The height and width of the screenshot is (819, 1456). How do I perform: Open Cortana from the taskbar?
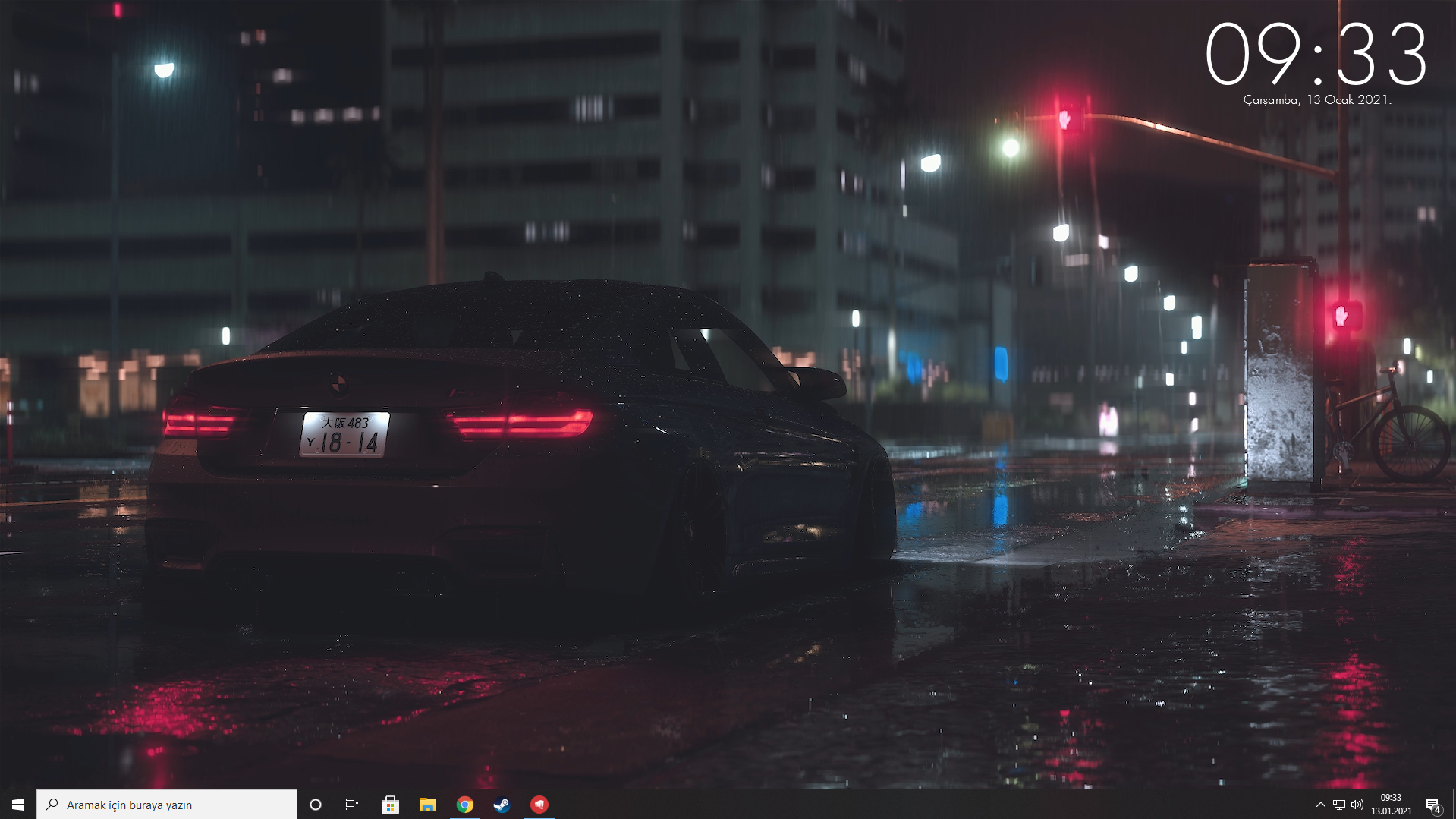pyautogui.click(x=316, y=805)
